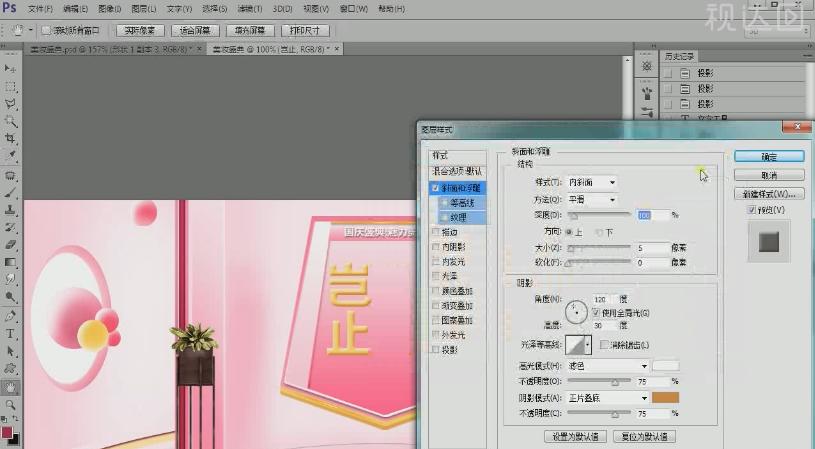Toggle 使用全局光 (Use Global Light) checkbox

coord(596,313)
